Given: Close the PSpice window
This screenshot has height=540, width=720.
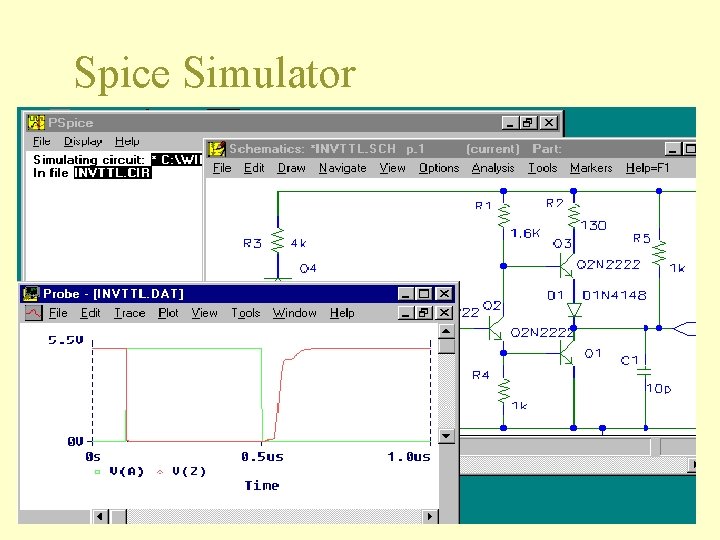Looking at the screenshot, I should [x=549, y=123].
